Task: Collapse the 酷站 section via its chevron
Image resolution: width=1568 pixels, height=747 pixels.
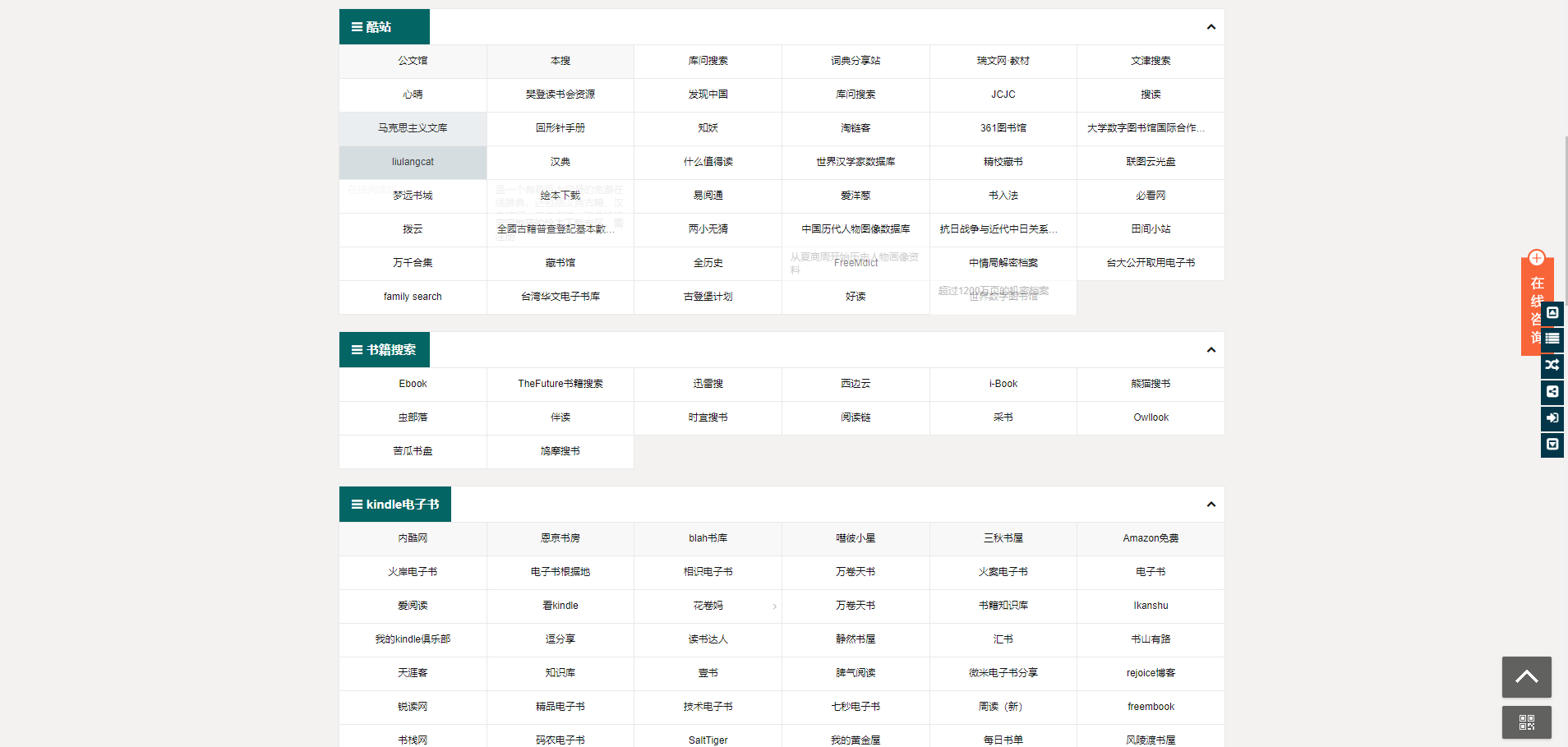Action: (x=1210, y=27)
